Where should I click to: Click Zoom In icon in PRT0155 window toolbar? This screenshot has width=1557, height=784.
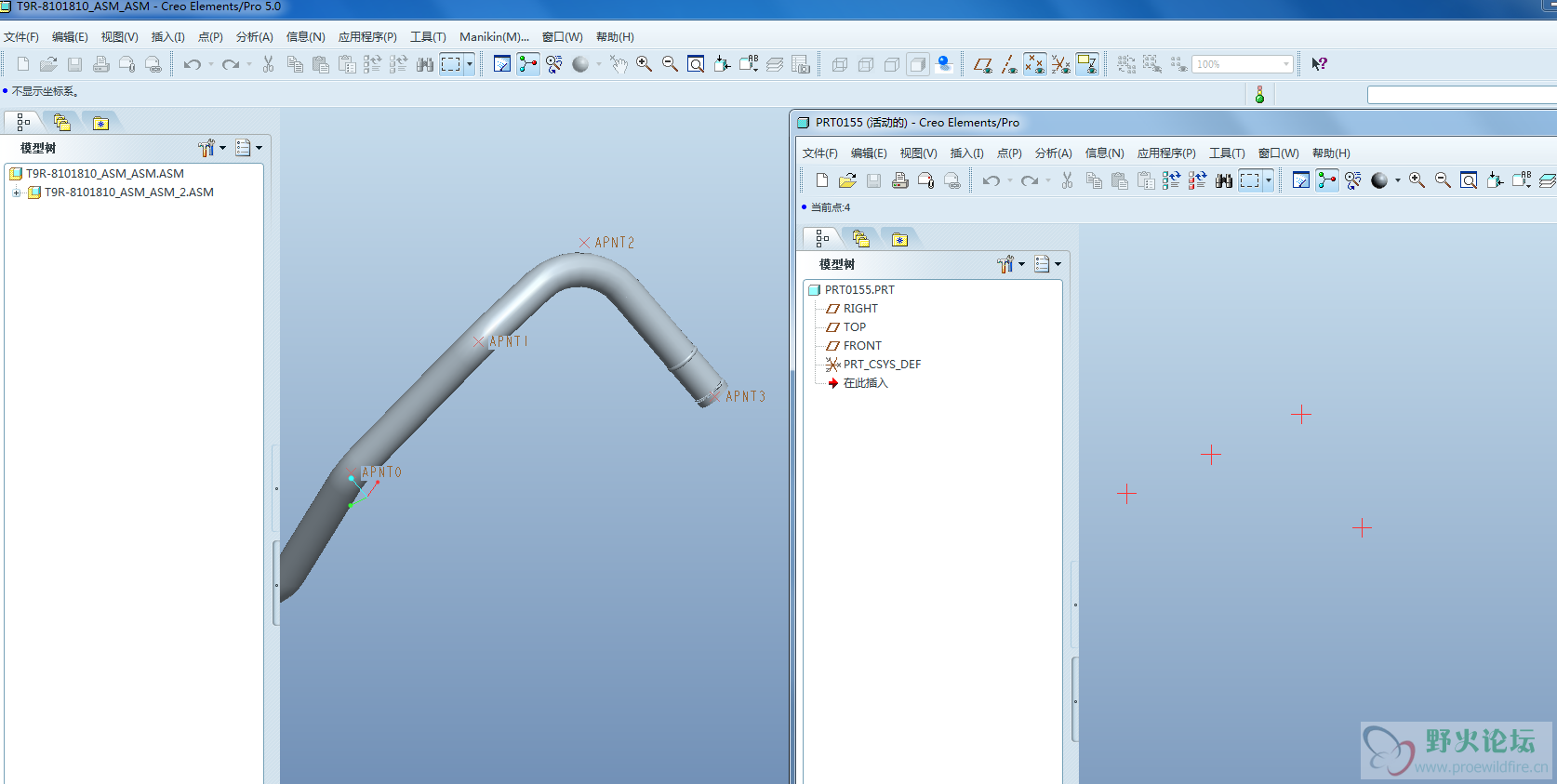click(1417, 180)
